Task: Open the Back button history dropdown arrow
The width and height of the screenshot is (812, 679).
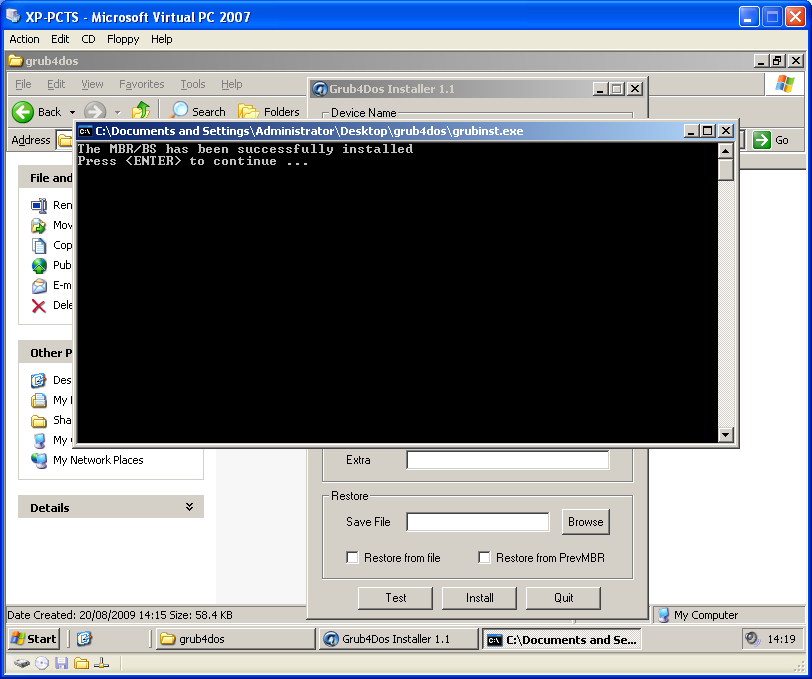Action: 72,112
